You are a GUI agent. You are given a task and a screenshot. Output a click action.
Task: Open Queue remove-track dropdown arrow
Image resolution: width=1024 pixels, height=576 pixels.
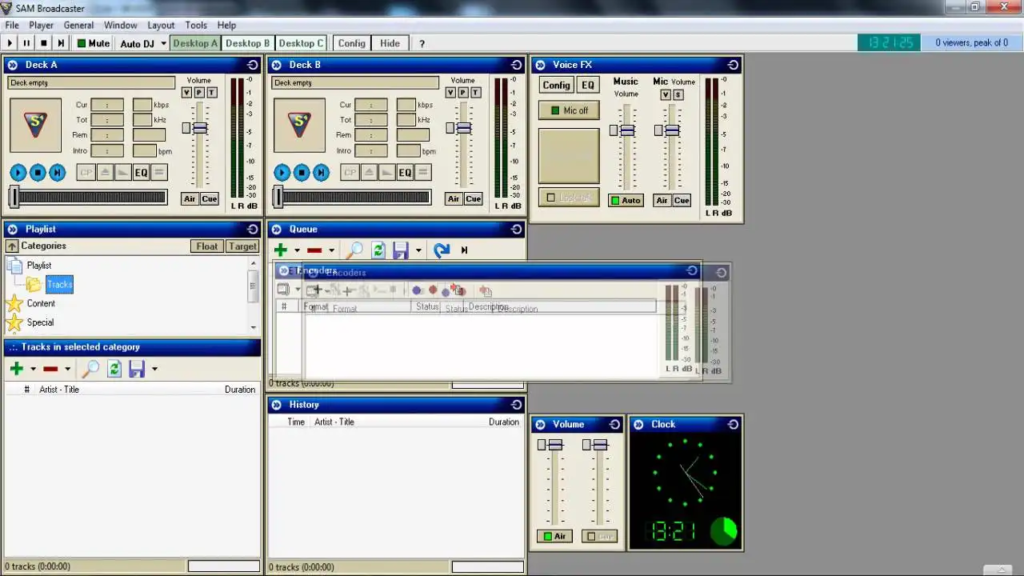[332, 250]
